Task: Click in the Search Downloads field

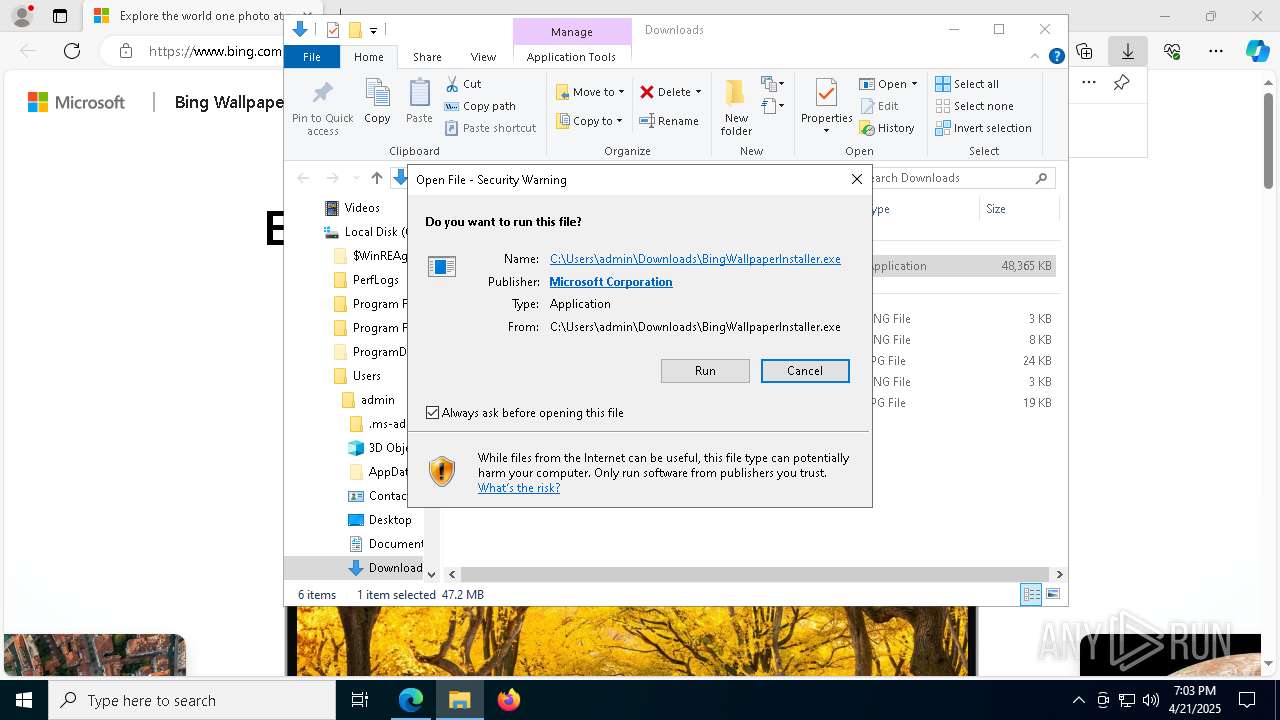Action: [x=950, y=178]
